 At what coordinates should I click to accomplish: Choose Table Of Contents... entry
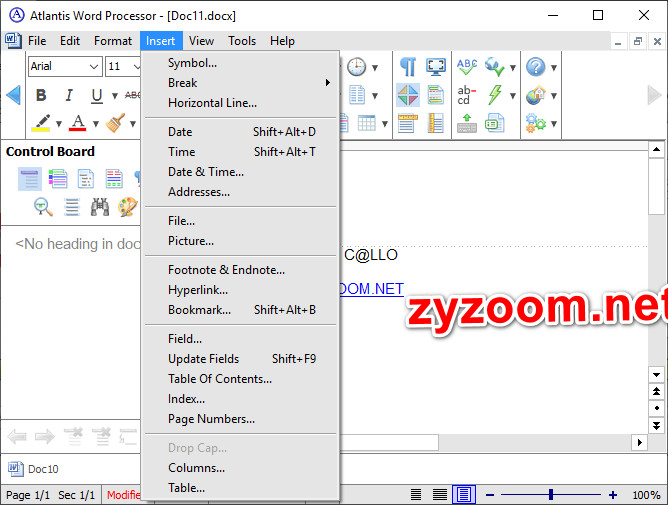click(x=241, y=379)
